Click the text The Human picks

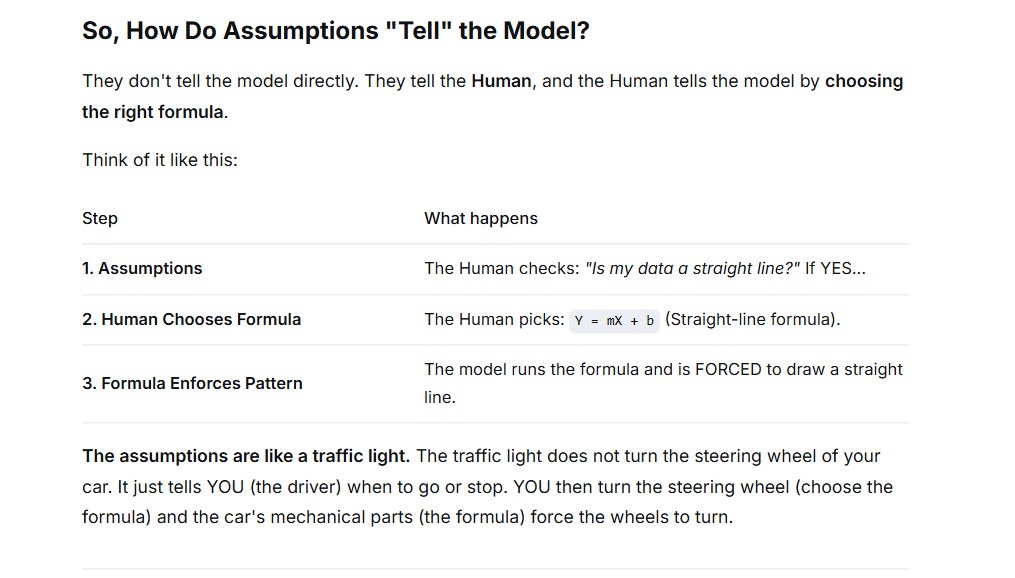point(495,320)
